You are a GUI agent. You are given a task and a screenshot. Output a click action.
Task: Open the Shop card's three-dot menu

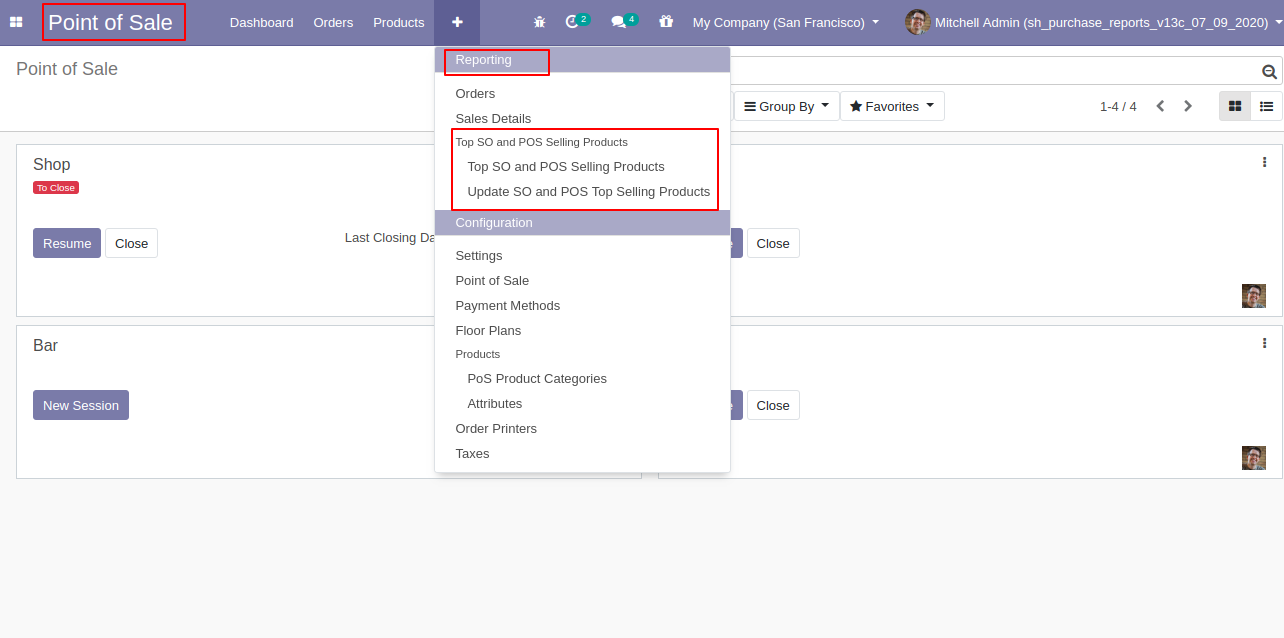(x=1264, y=162)
